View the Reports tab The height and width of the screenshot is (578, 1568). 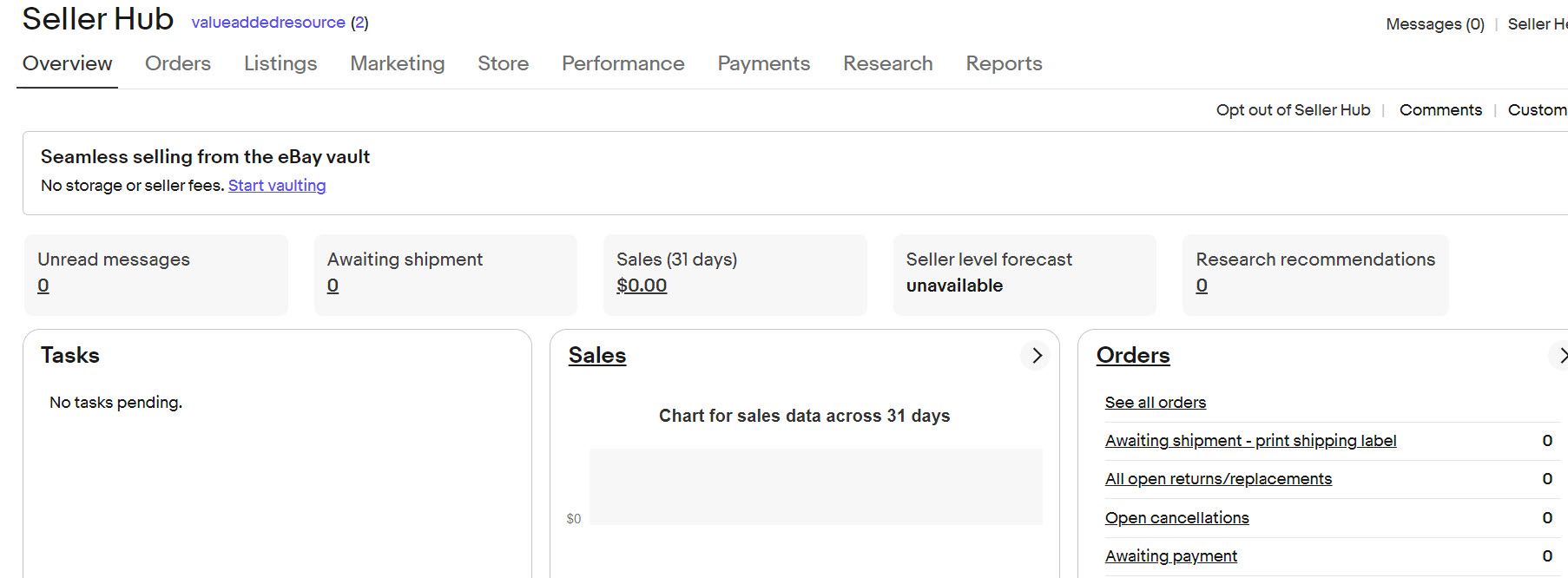pos(1004,63)
